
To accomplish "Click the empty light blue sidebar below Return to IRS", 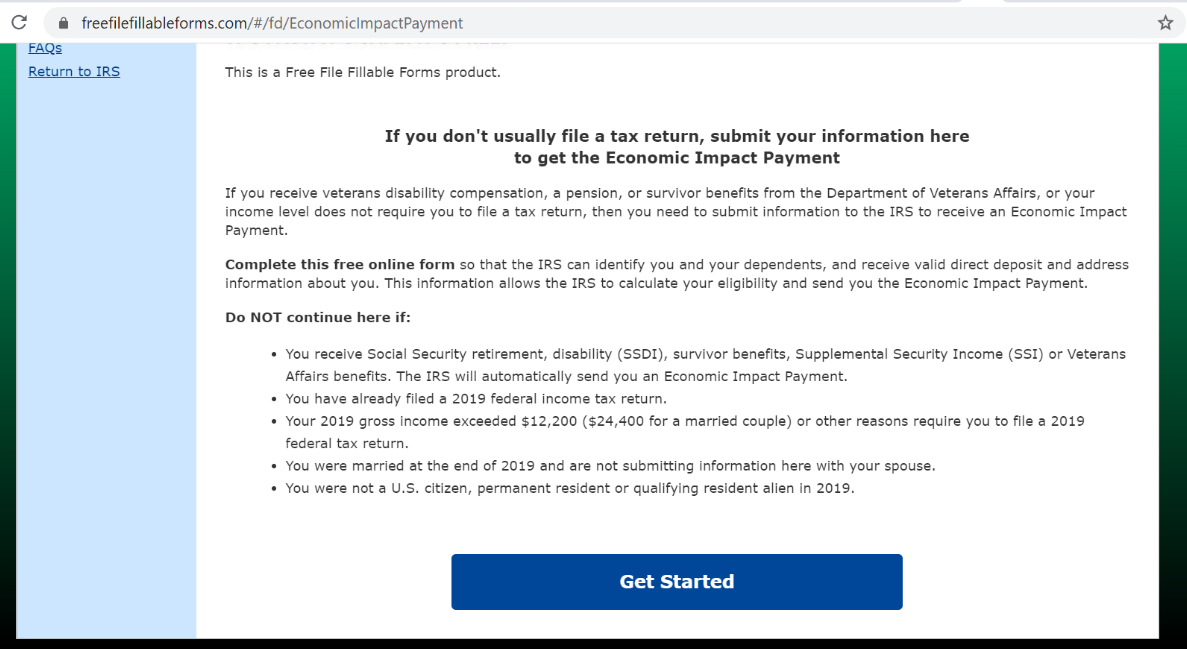I will point(106,350).
